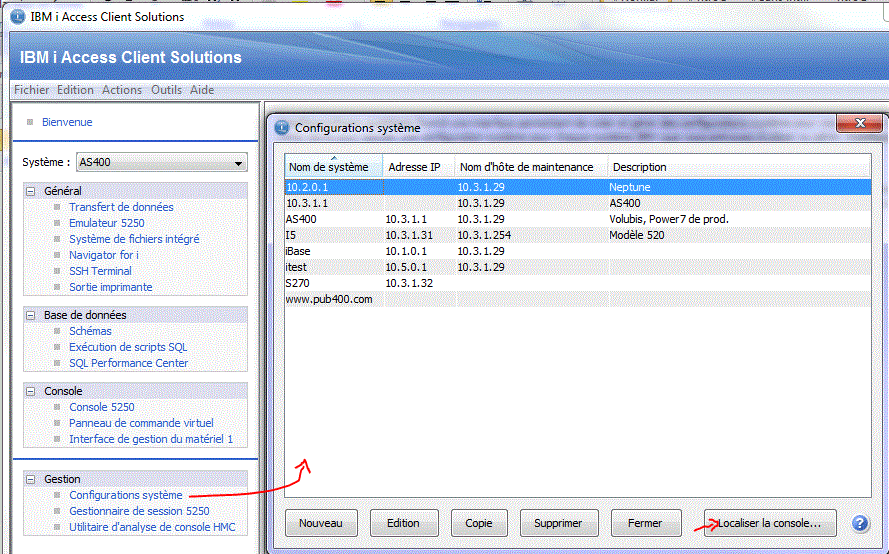Open Sortie imprimante

click(x=111, y=287)
